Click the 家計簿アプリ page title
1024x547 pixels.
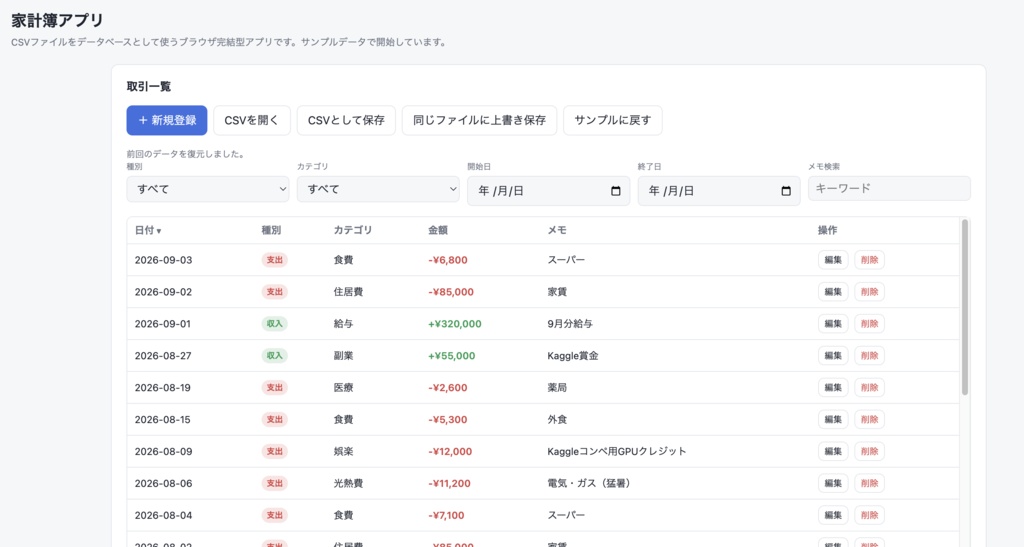click(57, 20)
